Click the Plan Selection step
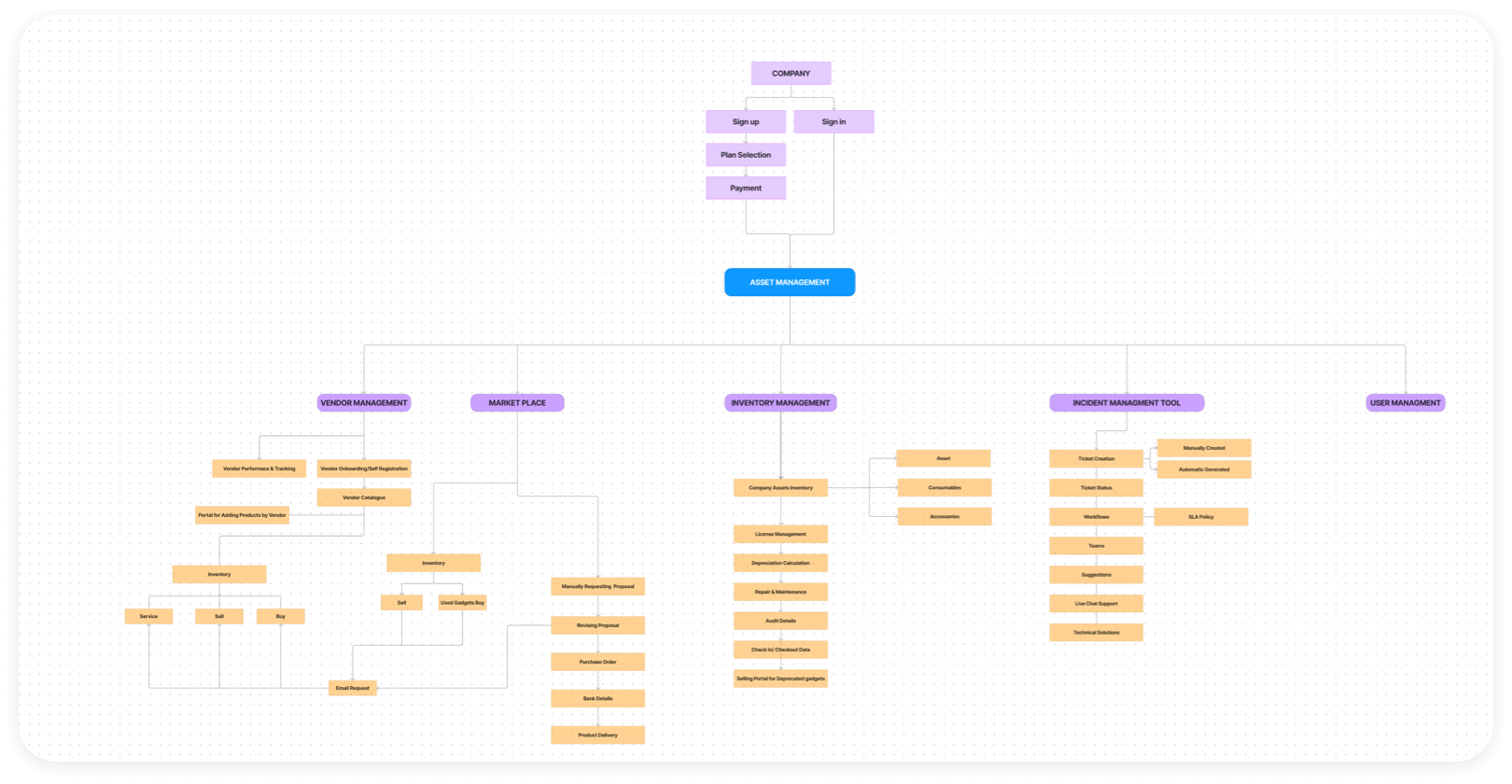This screenshot has height=784, width=1512. pos(746,155)
